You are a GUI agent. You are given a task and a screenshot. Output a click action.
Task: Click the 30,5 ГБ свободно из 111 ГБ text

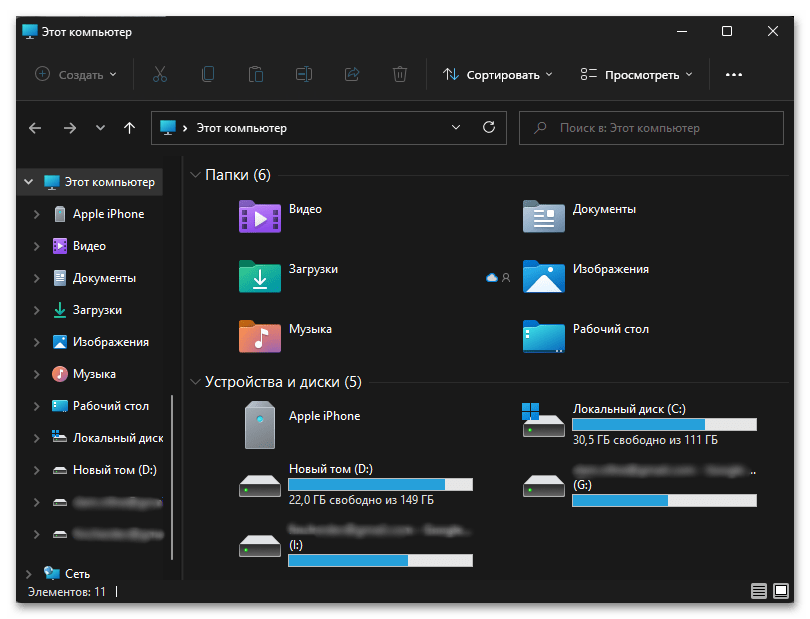[x=645, y=440]
